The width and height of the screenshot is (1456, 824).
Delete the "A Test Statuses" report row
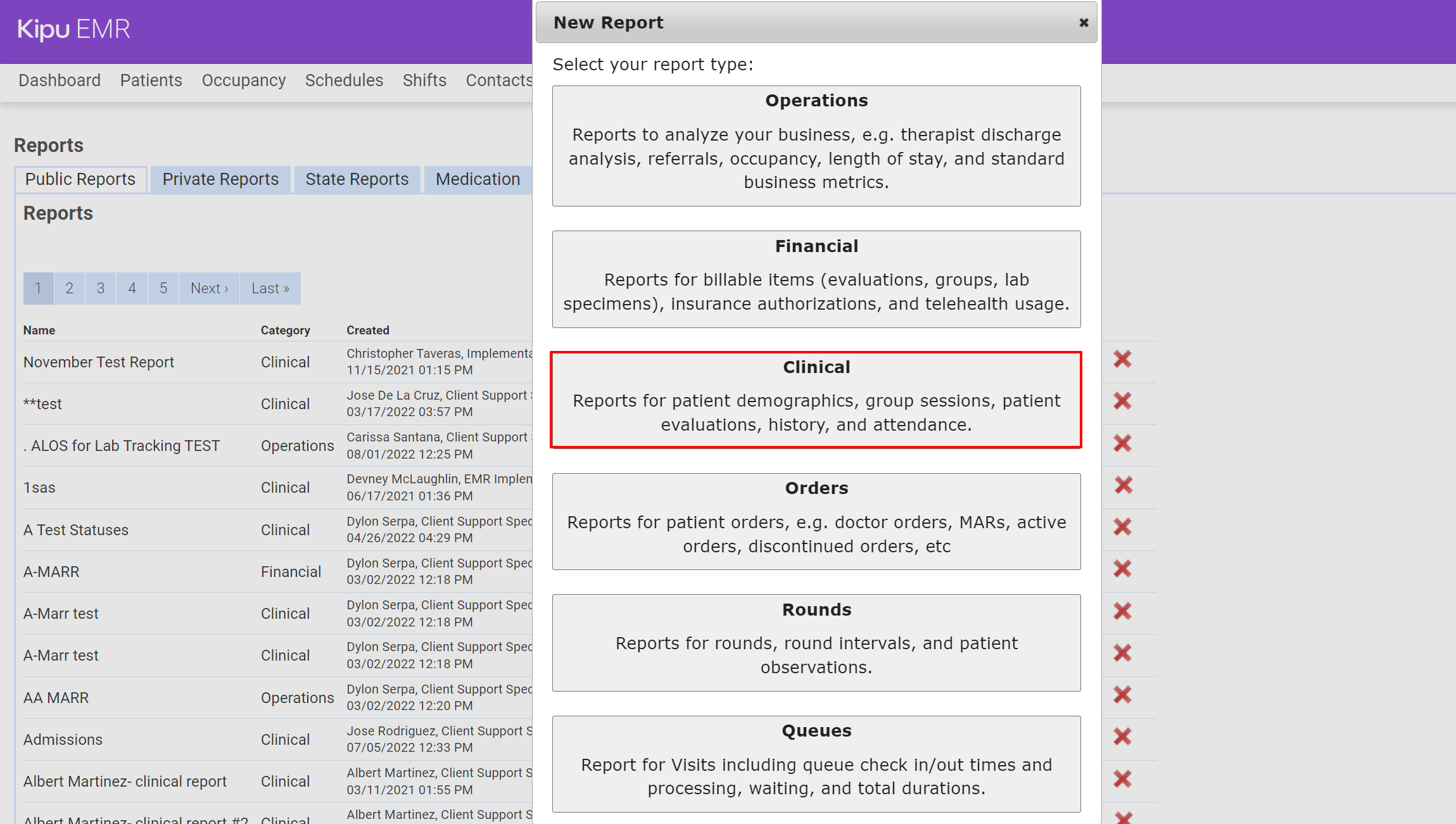(1122, 526)
